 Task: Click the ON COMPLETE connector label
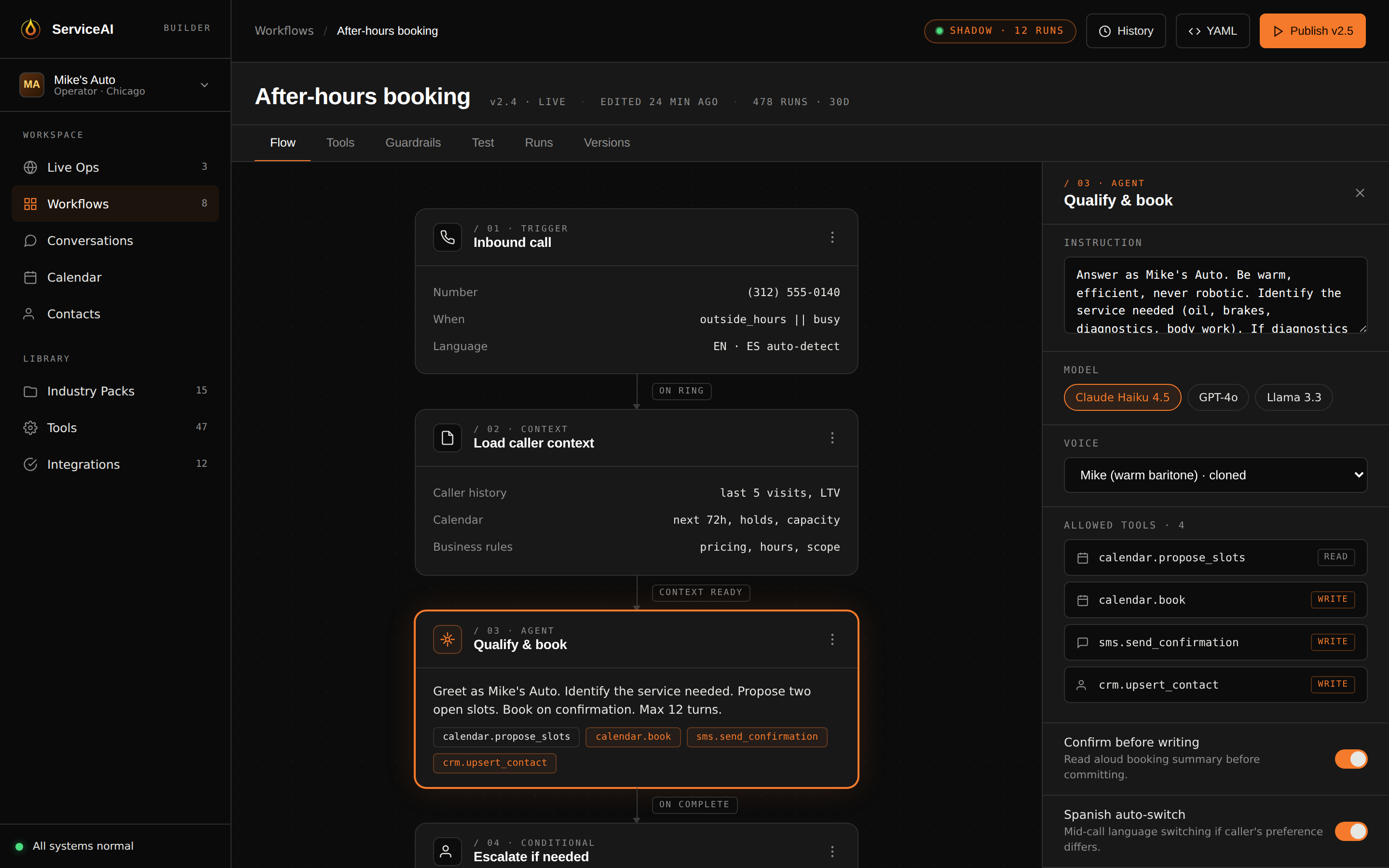click(694, 805)
